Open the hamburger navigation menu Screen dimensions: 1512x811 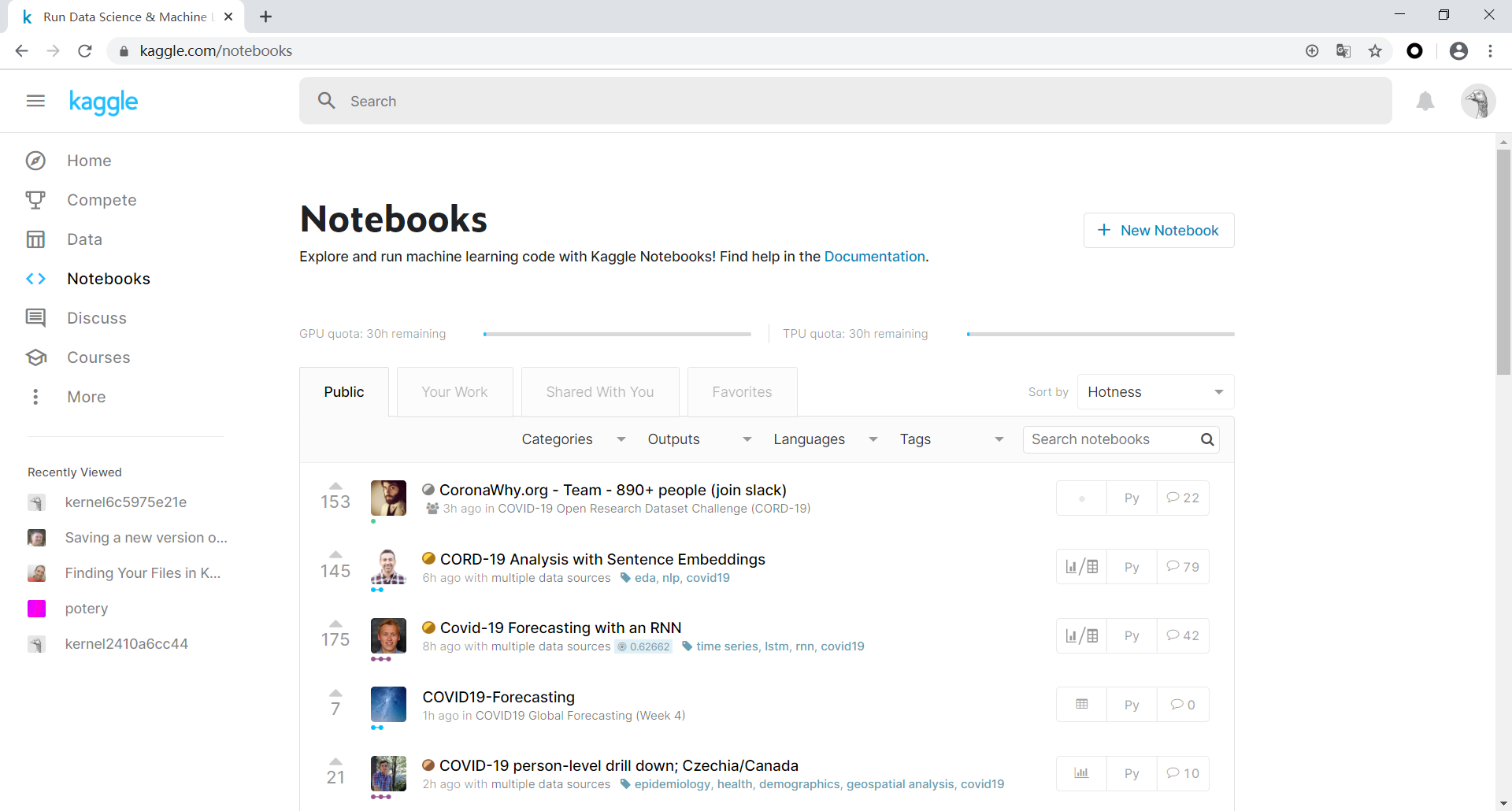[x=35, y=101]
